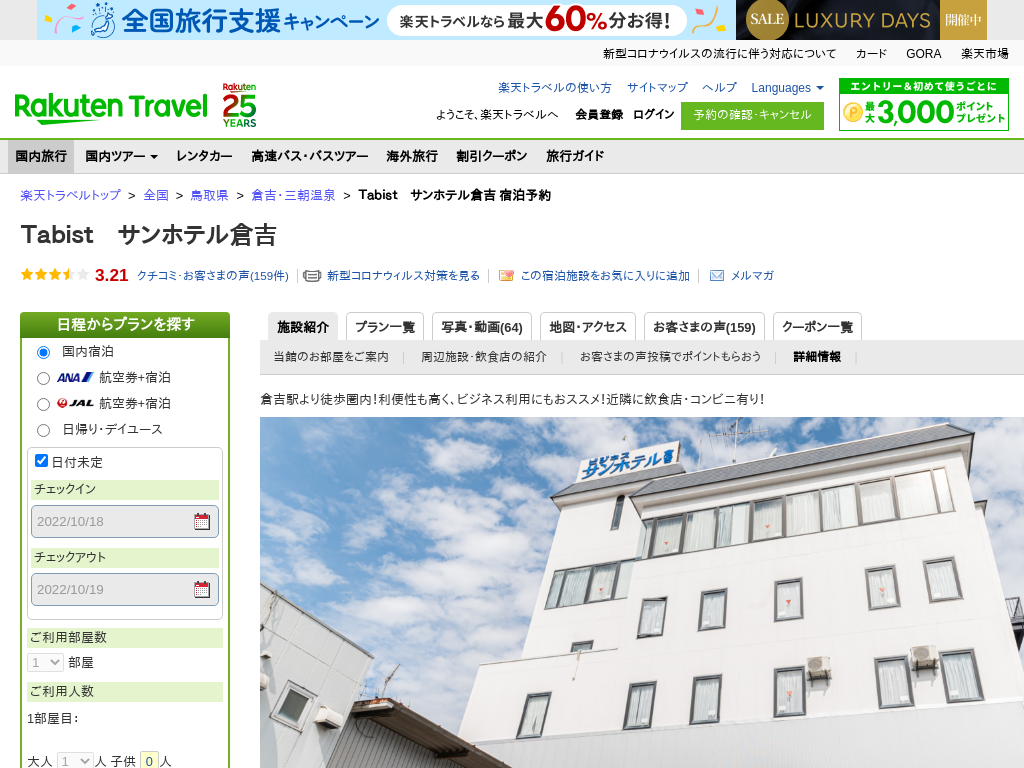Image resolution: width=1024 pixels, height=768 pixels.
Task: Open the room count dropdown
Action: coord(45,662)
